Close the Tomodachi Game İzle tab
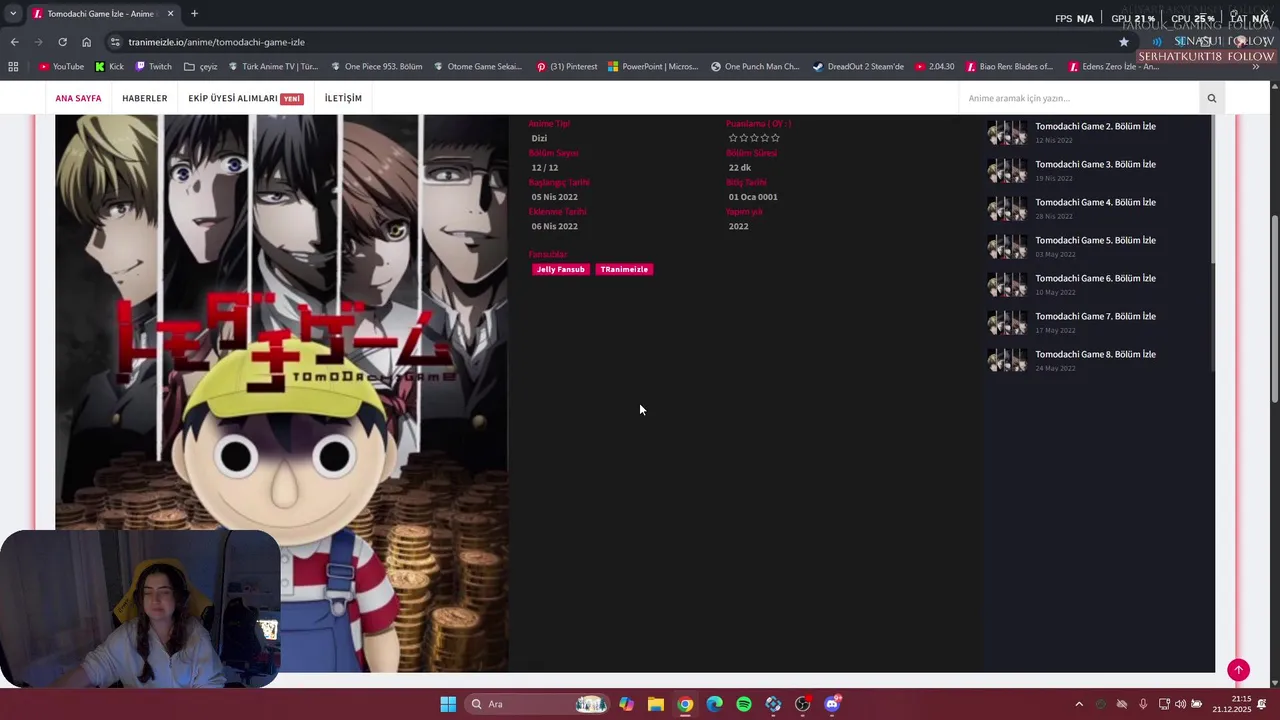 tap(170, 14)
